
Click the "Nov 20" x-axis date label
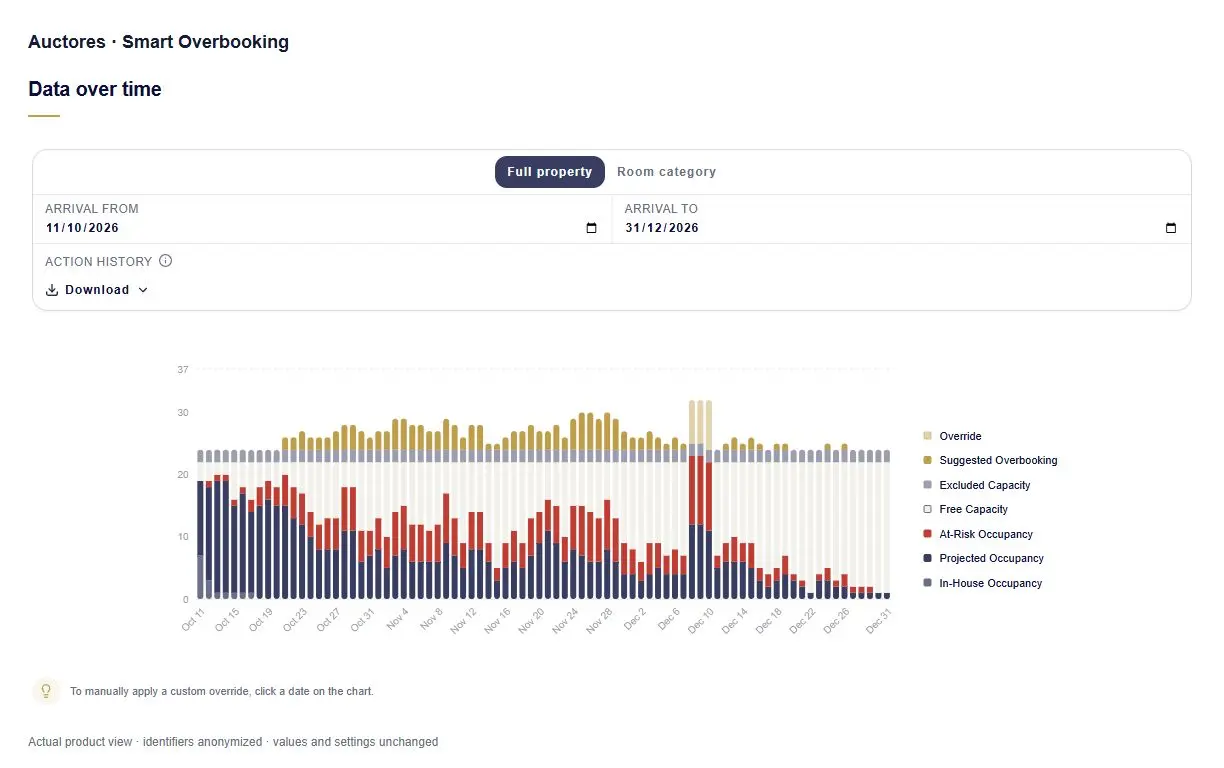531,619
